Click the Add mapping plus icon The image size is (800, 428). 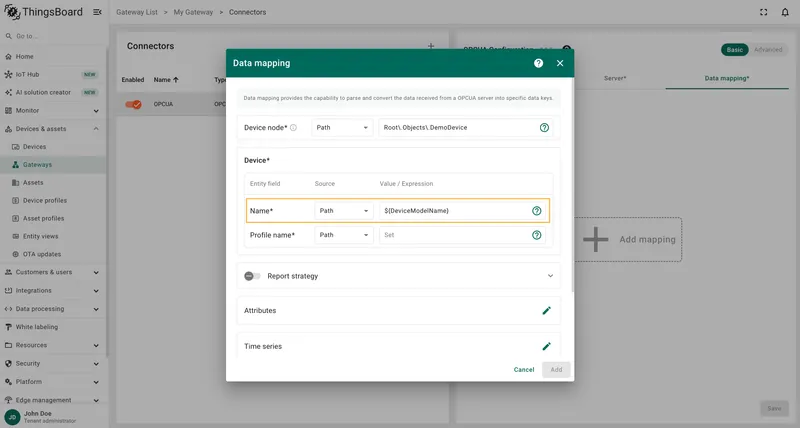click(x=595, y=239)
